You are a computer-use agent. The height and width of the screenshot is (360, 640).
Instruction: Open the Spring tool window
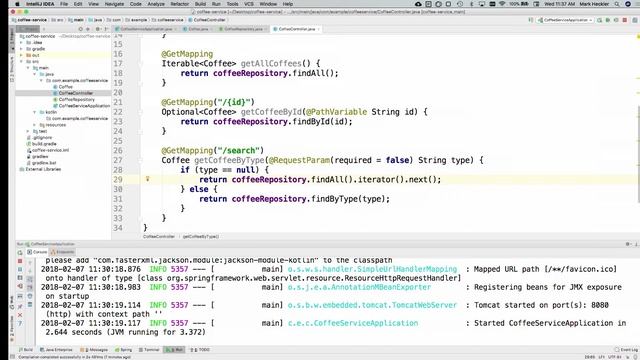tap(124, 350)
